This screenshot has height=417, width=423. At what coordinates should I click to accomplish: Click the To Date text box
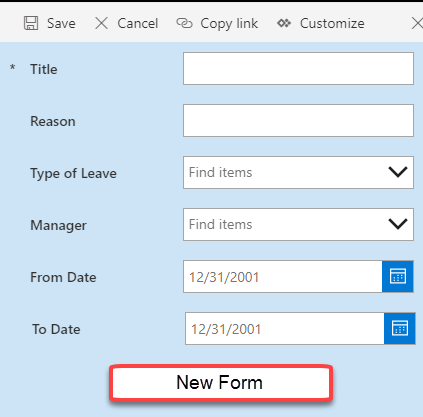[x=285, y=329]
